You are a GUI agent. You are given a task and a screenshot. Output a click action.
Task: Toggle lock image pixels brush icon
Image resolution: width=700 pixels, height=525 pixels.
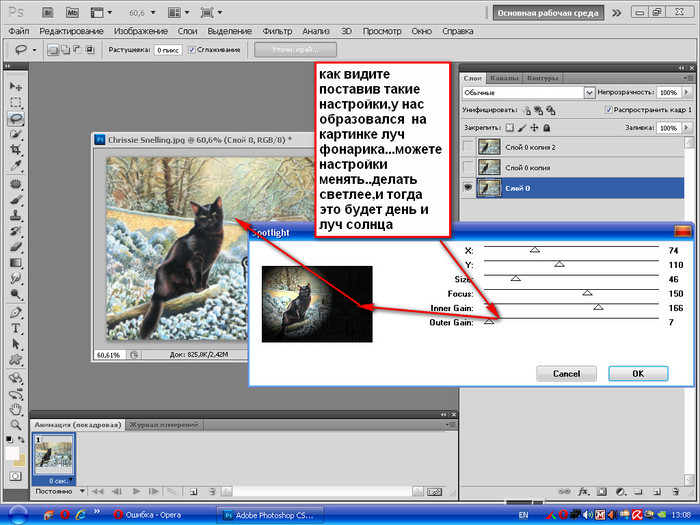click(x=522, y=128)
